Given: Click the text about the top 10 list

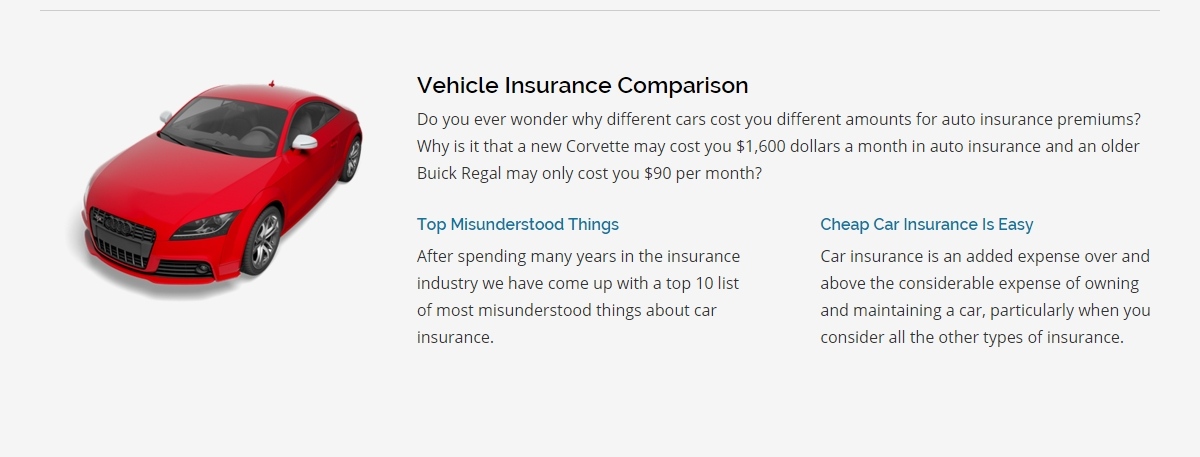Looking at the screenshot, I should click(x=578, y=296).
